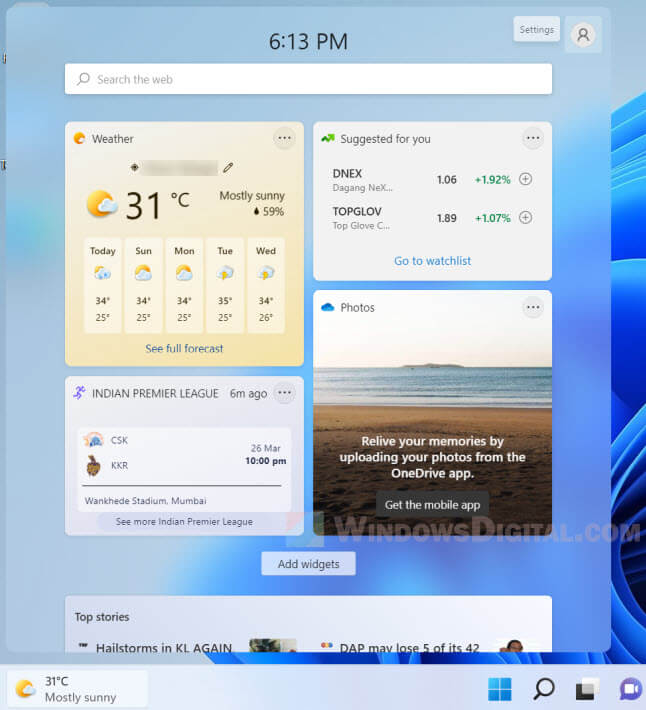Click Wankhede Stadium, Mumbai venue text
The width and height of the screenshot is (646, 710).
145,501
